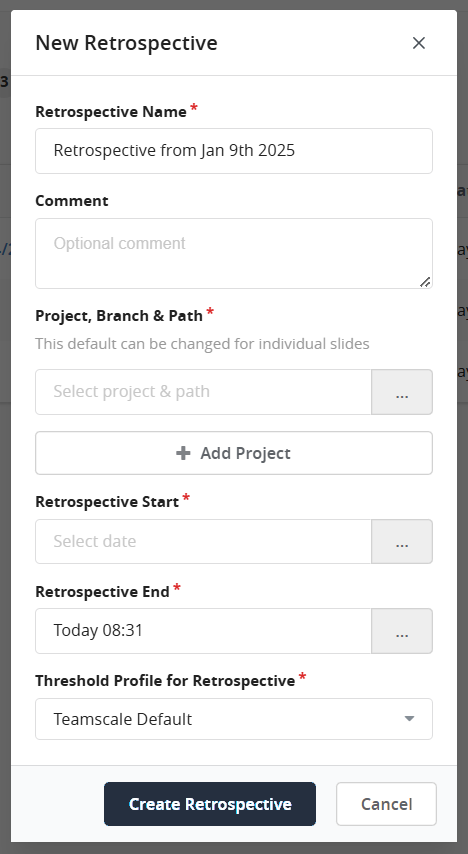Click into the Optional comment text area

(x=234, y=253)
